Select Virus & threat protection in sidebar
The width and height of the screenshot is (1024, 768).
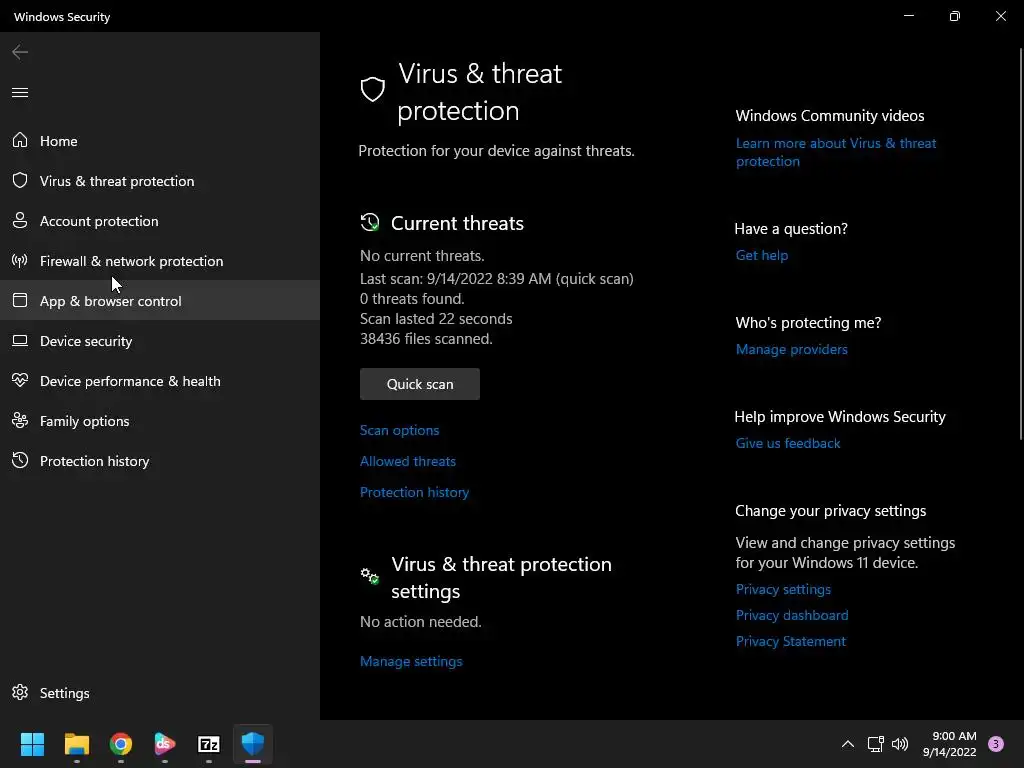tap(116, 181)
